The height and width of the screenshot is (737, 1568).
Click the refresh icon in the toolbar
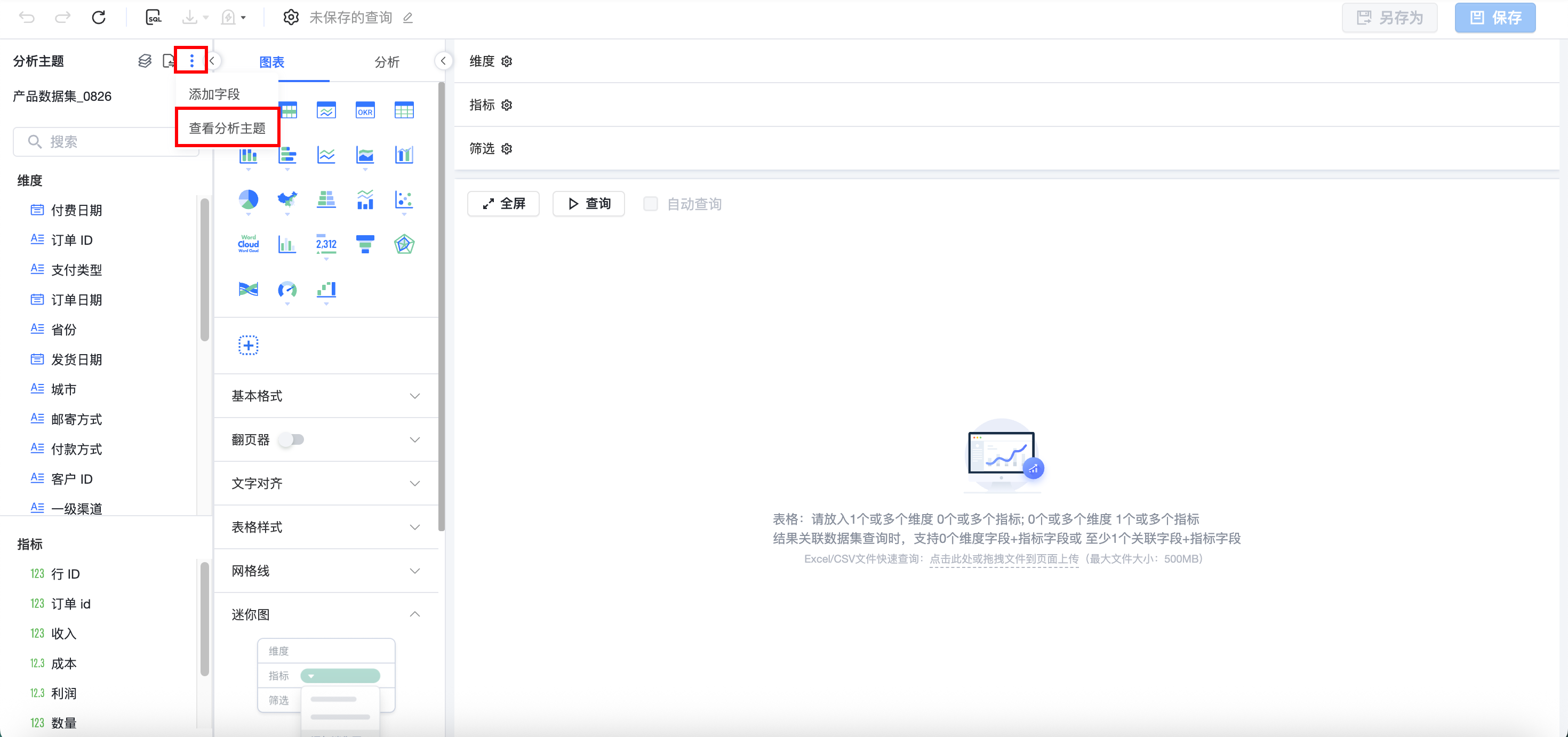coord(99,18)
